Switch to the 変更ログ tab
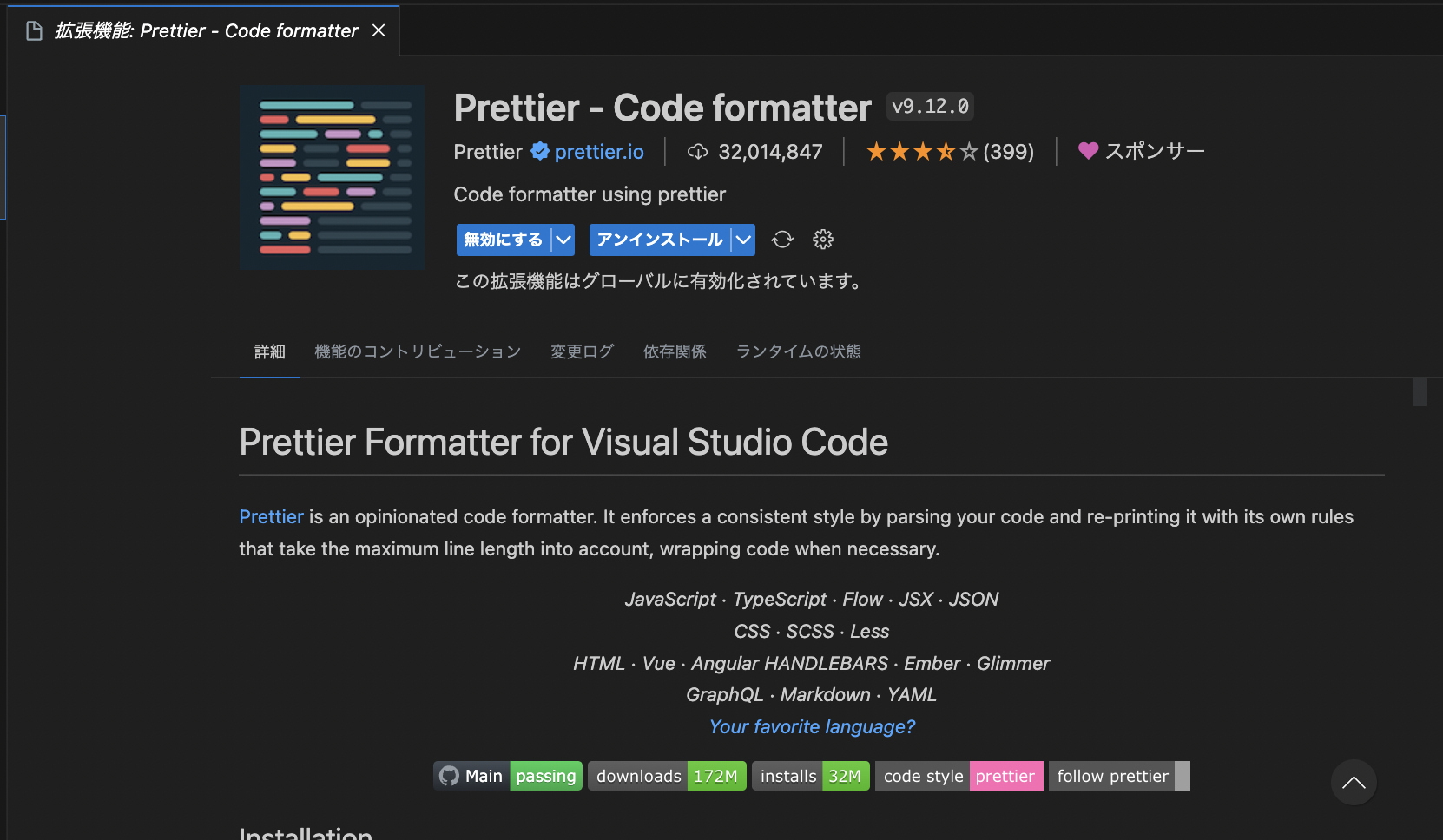Screen dimensions: 1443x840 pyautogui.click(x=582, y=351)
